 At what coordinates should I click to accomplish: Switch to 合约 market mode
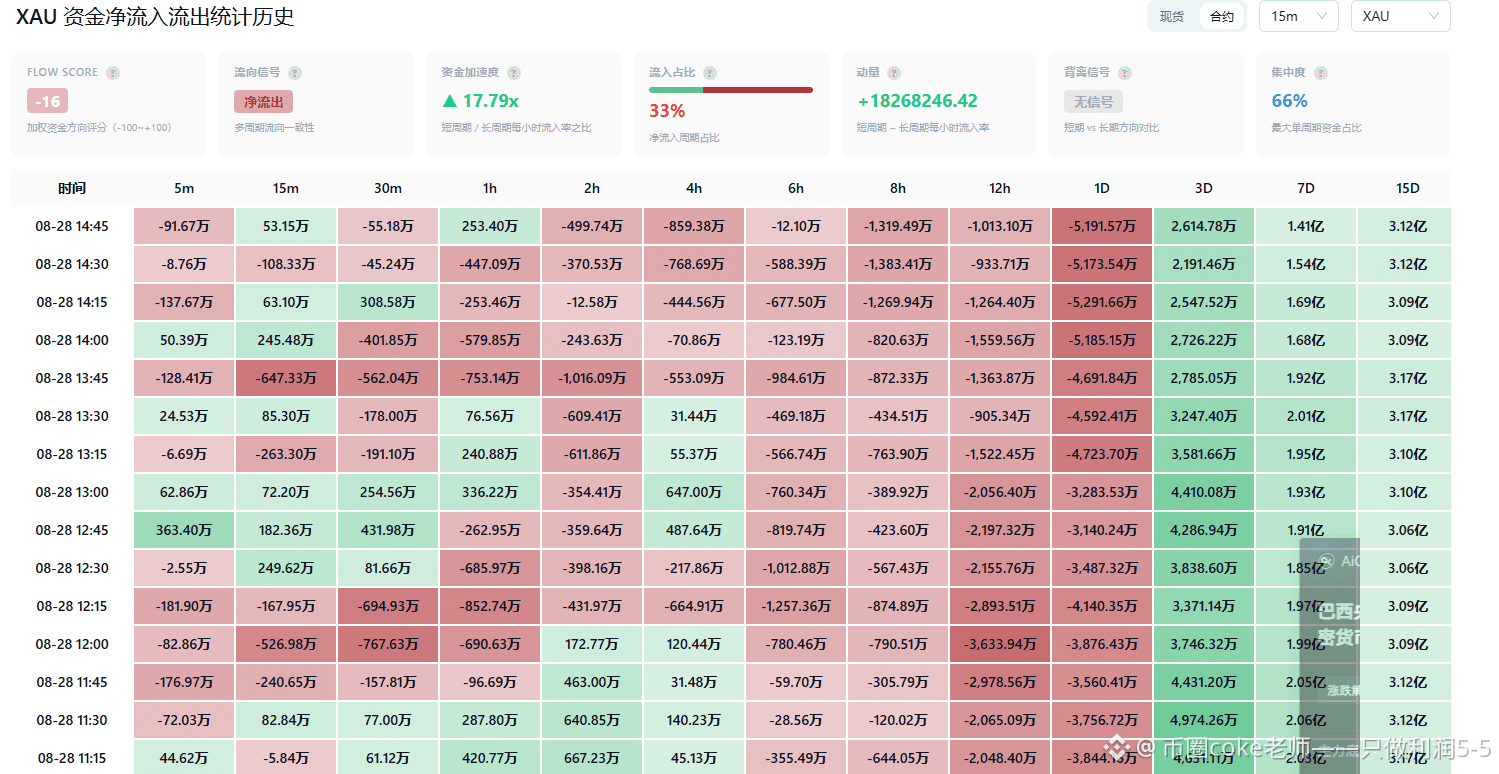click(x=1222, y=16)
